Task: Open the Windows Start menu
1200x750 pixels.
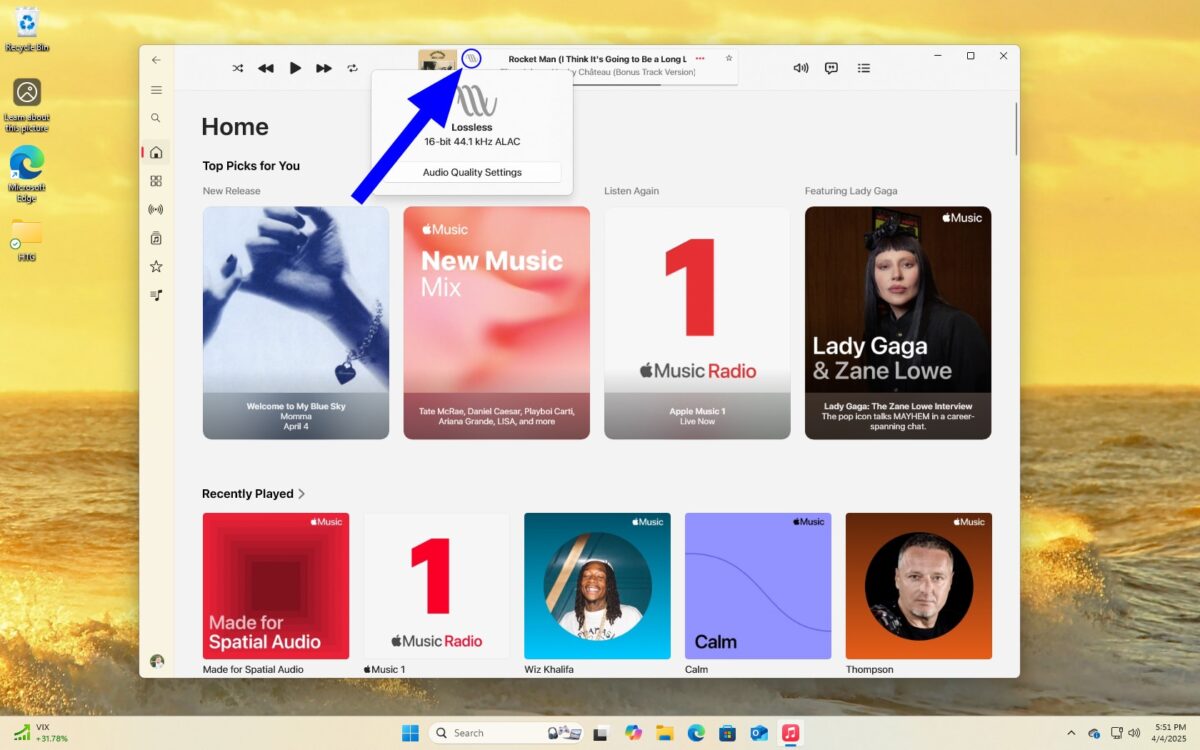Action: [410, 733]
